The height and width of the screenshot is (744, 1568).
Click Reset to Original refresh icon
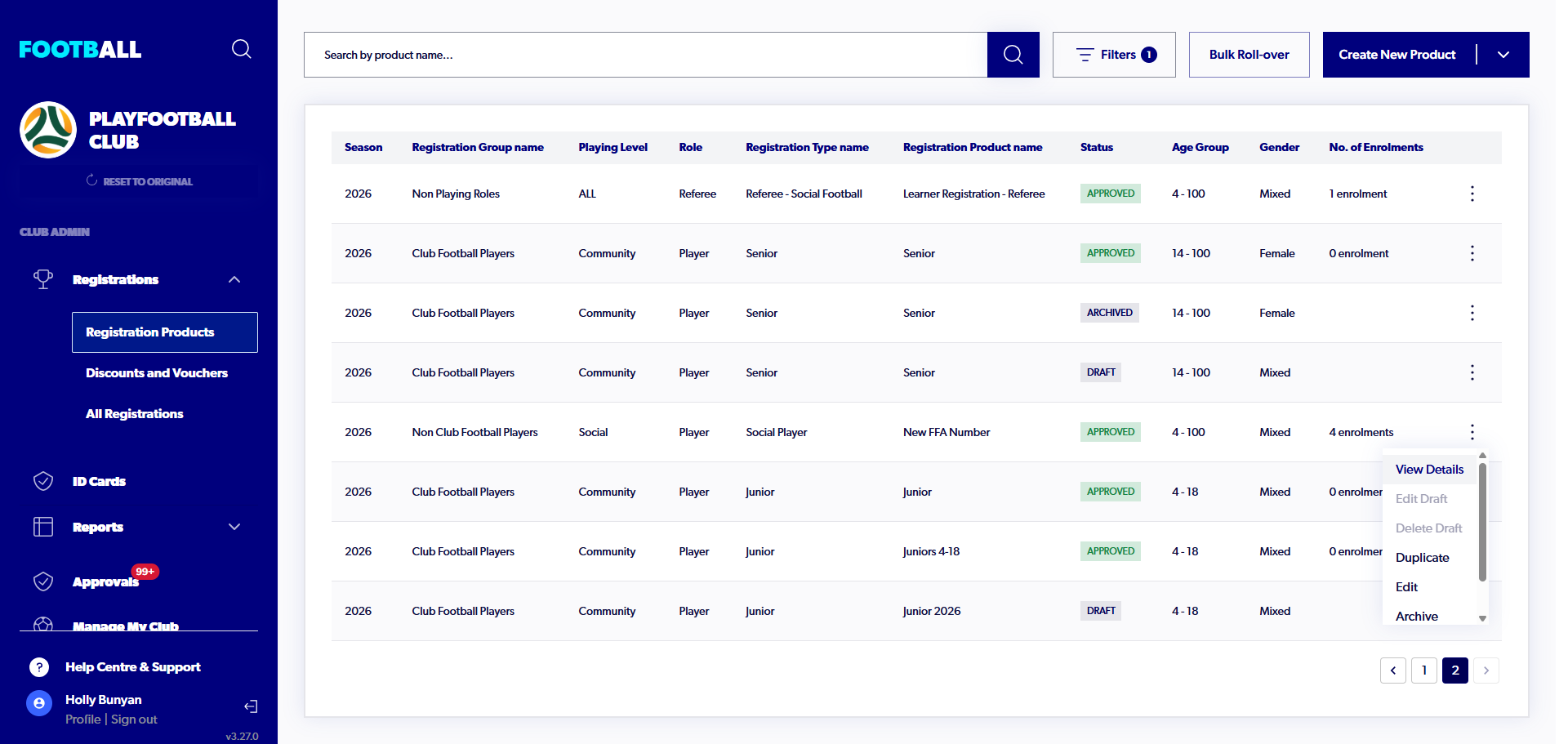click(91, 180)
